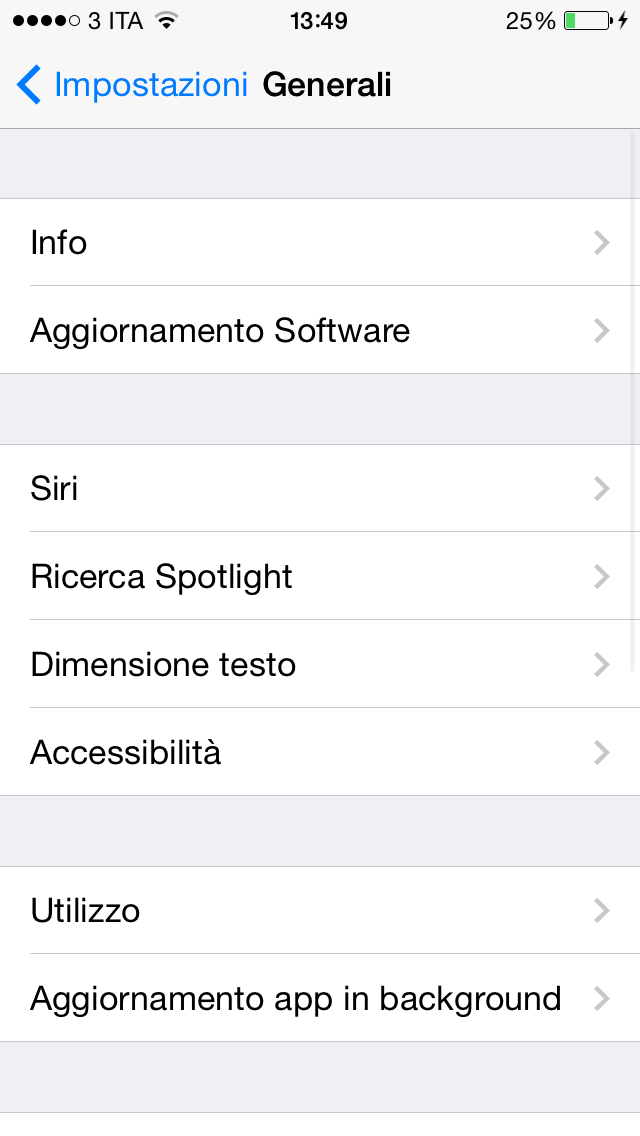
Task: Tap chevron beside Utilizzo
Action: 601,911
